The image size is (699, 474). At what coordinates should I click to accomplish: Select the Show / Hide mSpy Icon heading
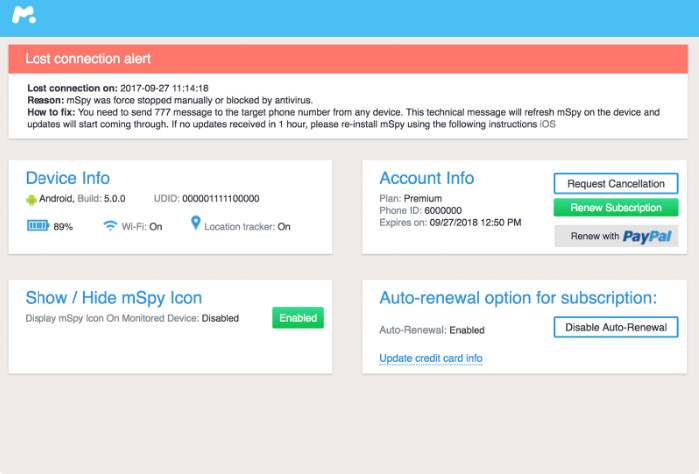point(114,298)
